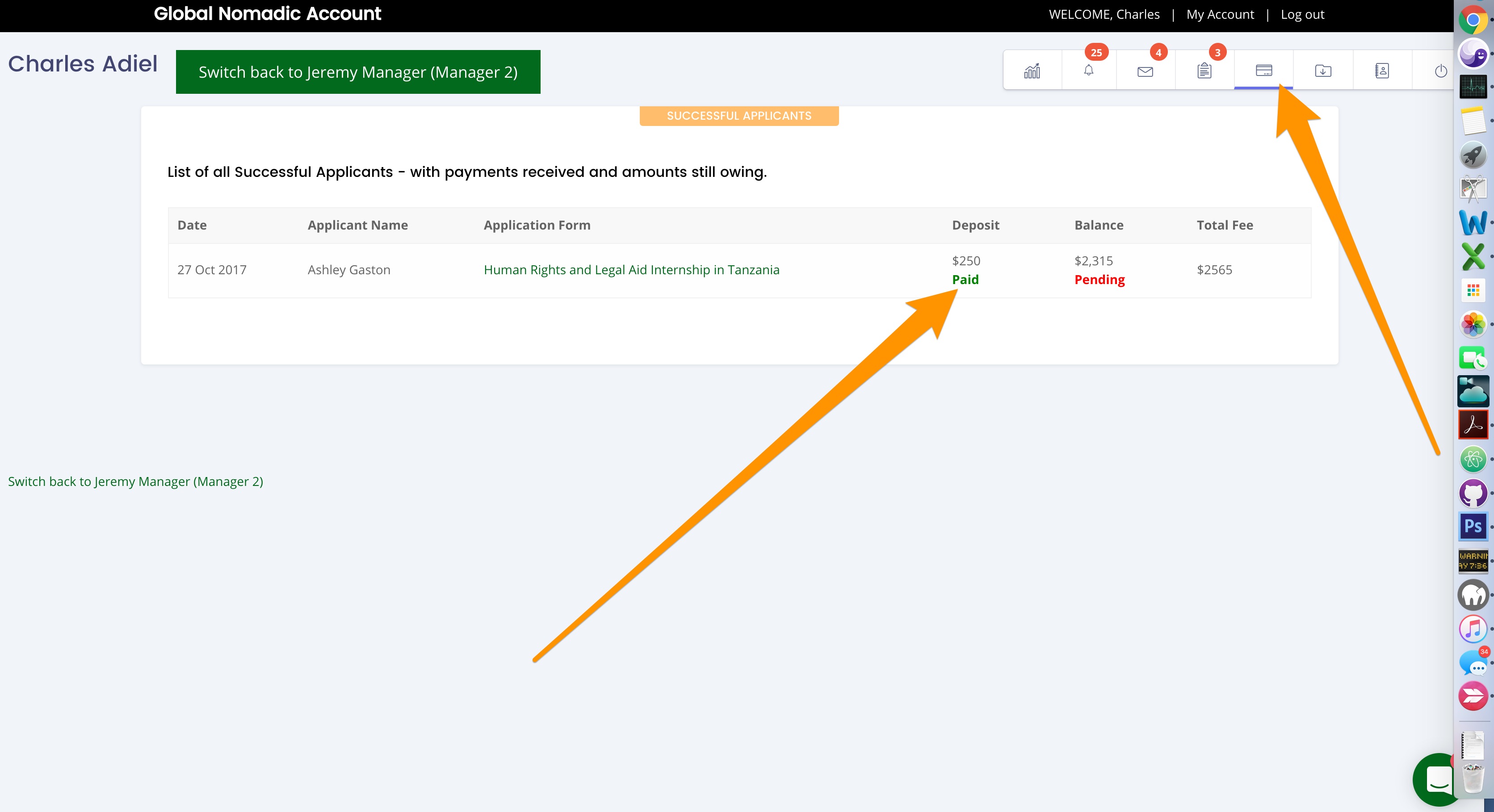Open Human Rights and Legal Aid Internship link
The width and height of the screenshot is (1494, 812).
click(x=631, y=270)
